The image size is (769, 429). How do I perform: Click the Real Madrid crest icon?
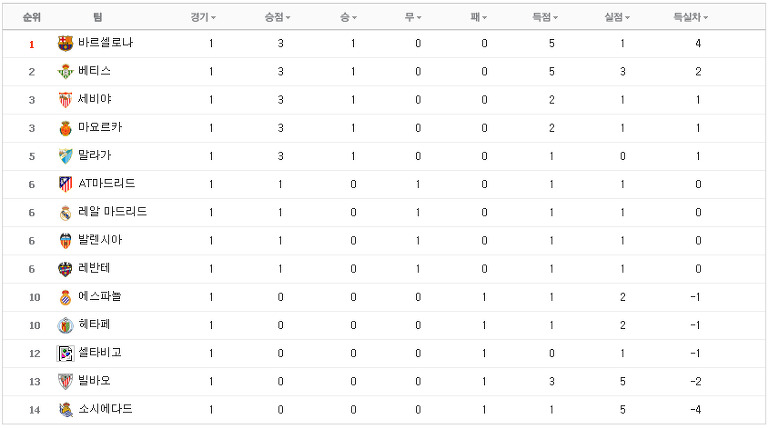point(65,213)
